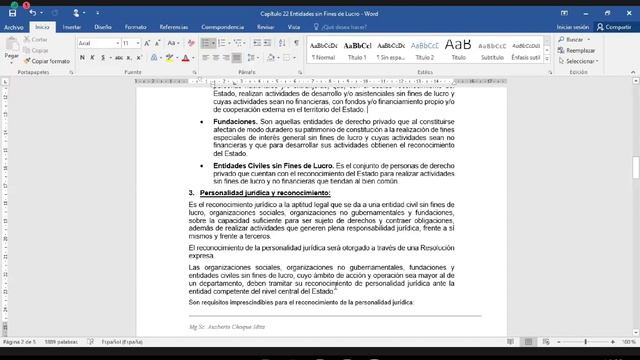640x360 pixels.
Task: Sort the selected text
Action: [x=282, y=43]
